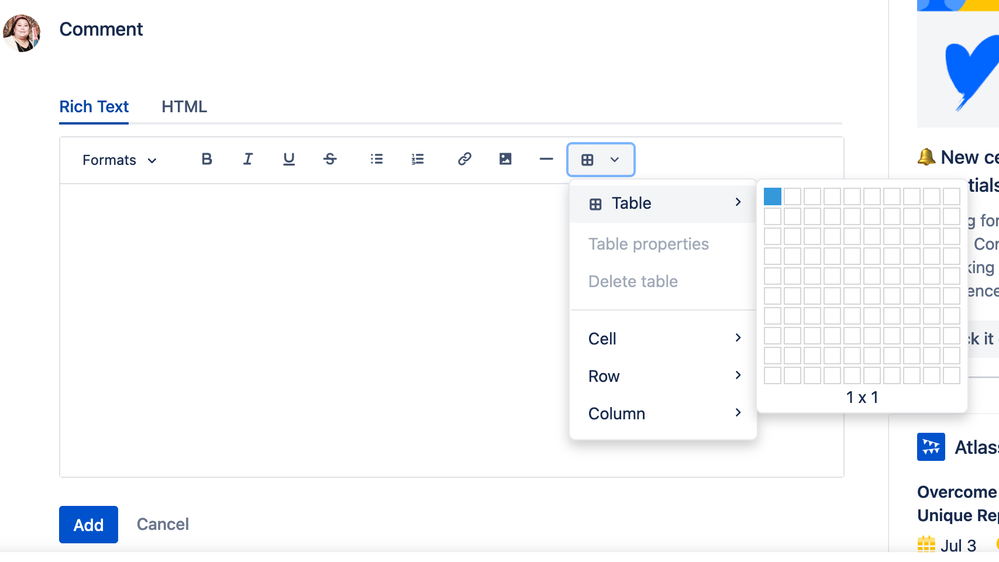999x562 pixels.
Task: Select the highlighted 1x1 table grid cell
Action: (x=772, y=196)
